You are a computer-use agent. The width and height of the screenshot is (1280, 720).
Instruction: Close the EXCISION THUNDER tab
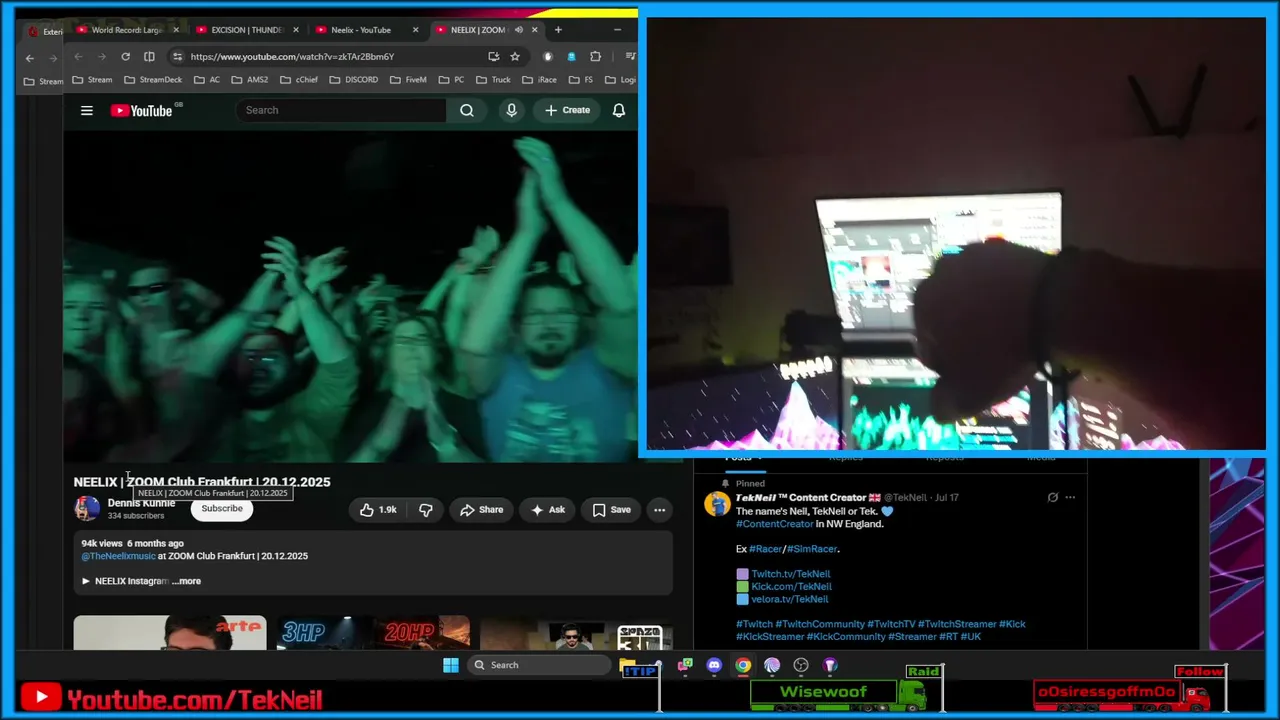click(296, 30)
